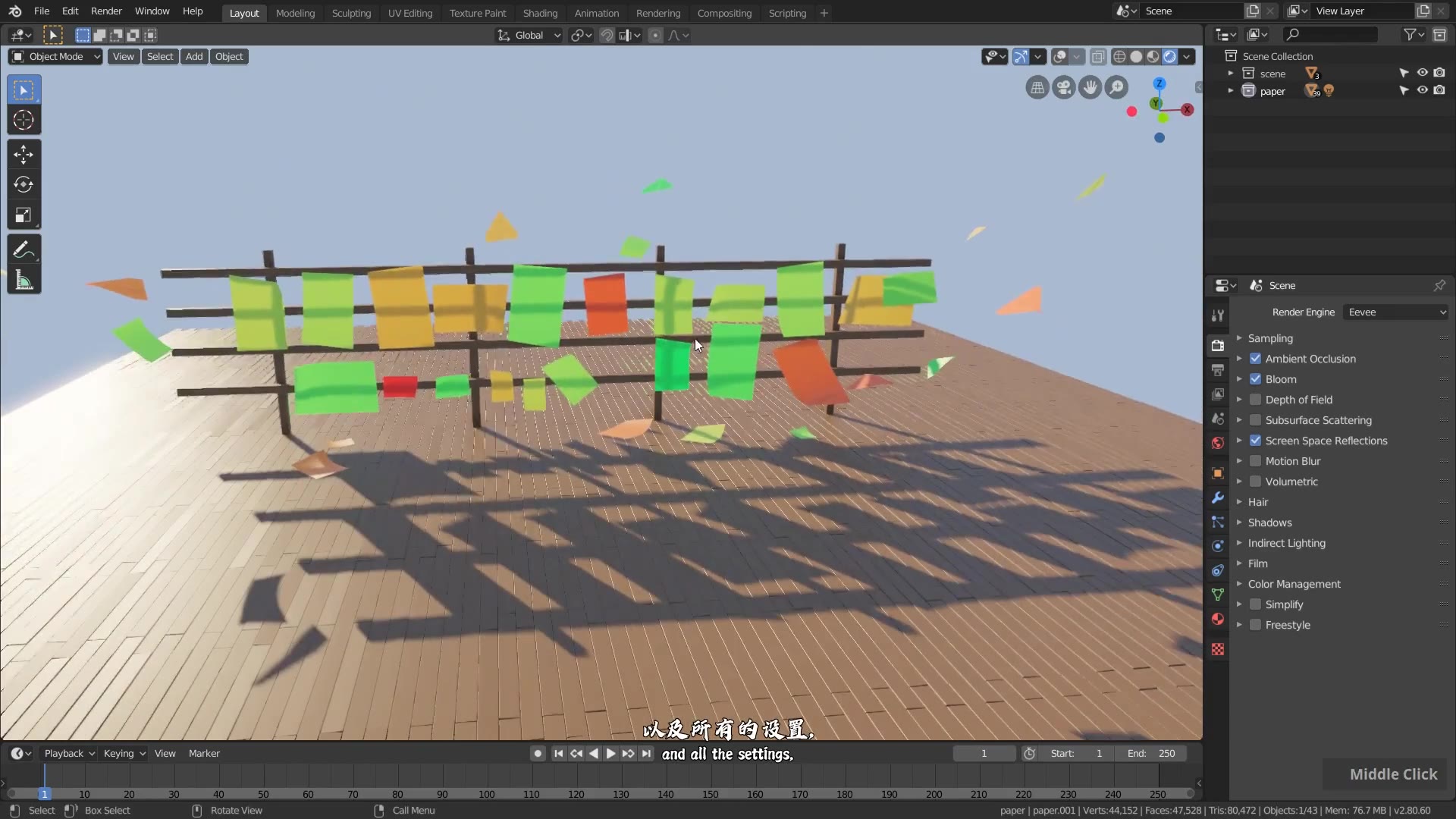Viewport: 1456px width, 819px height.
Task: Hide the paper collection in viewport
Action: click(1422, 91)
